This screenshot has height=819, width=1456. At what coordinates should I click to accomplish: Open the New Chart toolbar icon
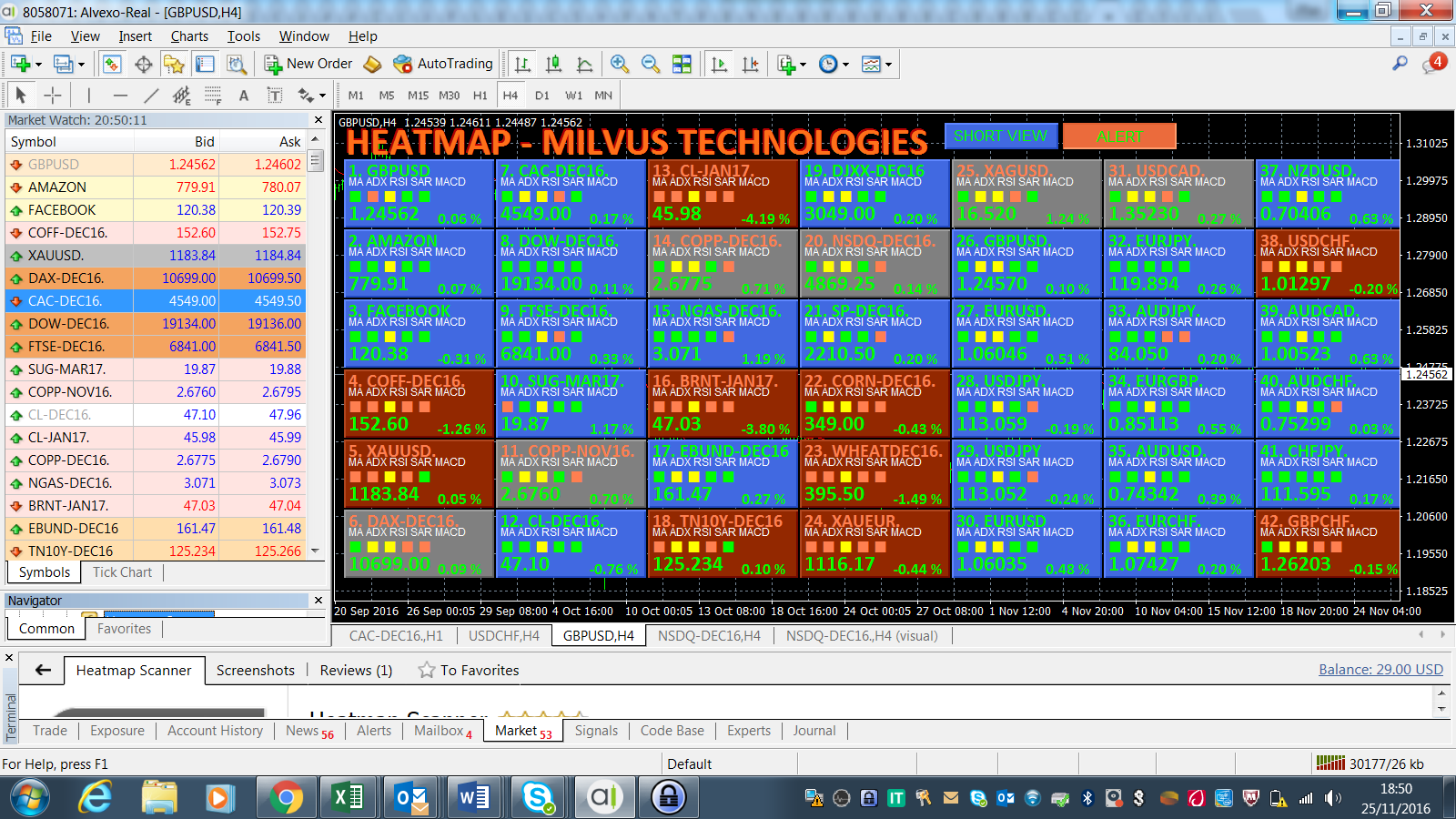pos(20,64)
